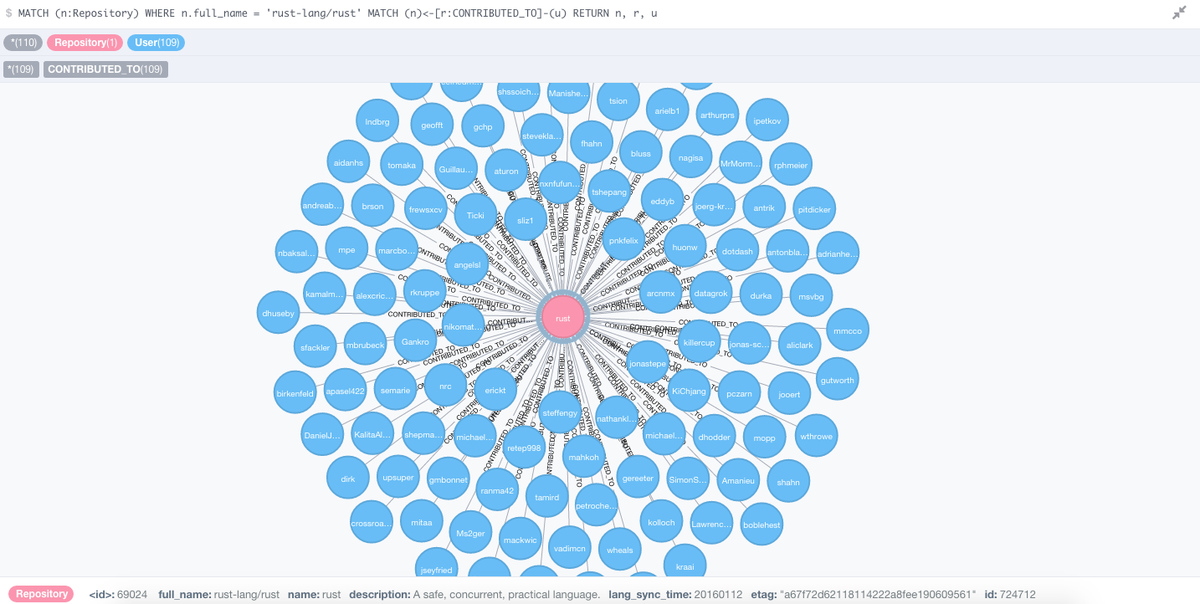This screenshot has height=604, width=1200.
Task: Select the kolloch user node
Action: (x=661, y=522)
